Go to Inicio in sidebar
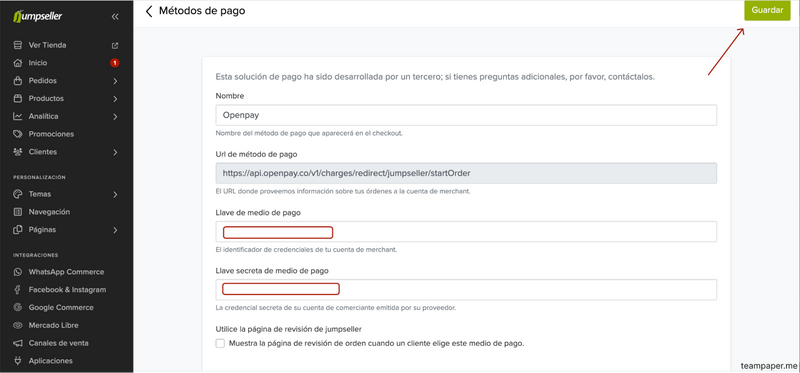800x373 pixels. [38, 63]
